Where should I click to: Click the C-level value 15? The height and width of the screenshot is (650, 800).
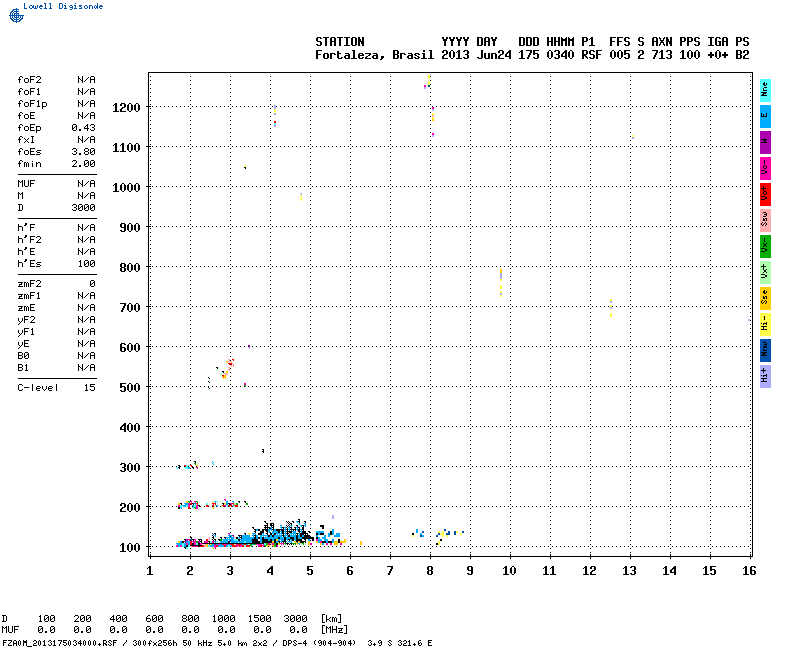coord(89,387)
